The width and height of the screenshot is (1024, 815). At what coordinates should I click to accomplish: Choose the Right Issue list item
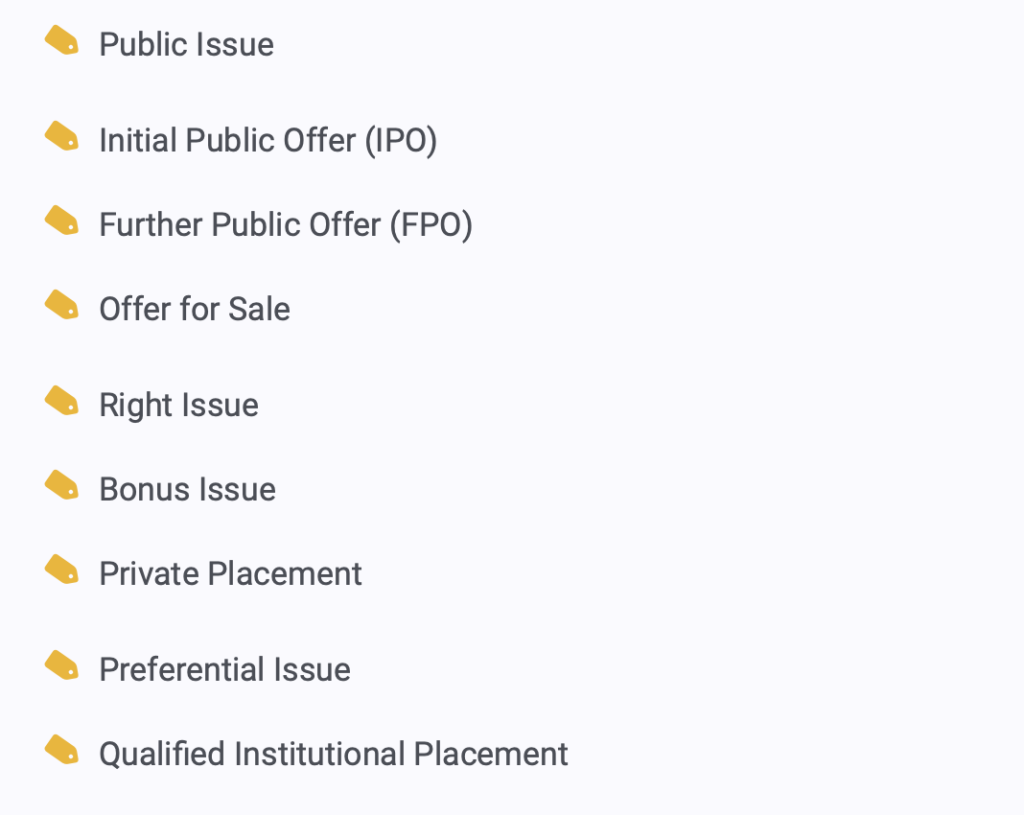[179, 406]
